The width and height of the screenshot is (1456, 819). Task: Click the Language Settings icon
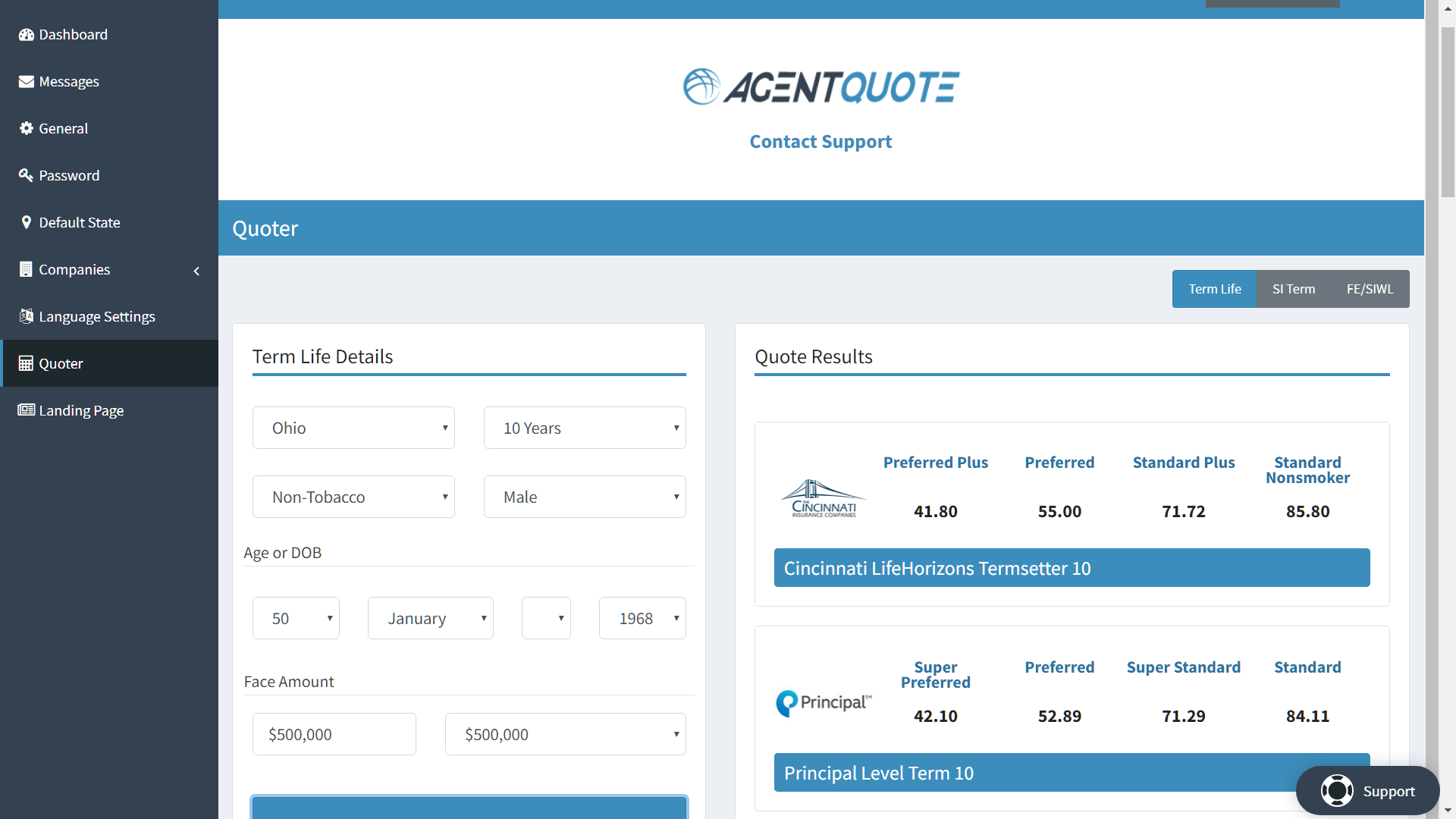(x=27, y=317)
